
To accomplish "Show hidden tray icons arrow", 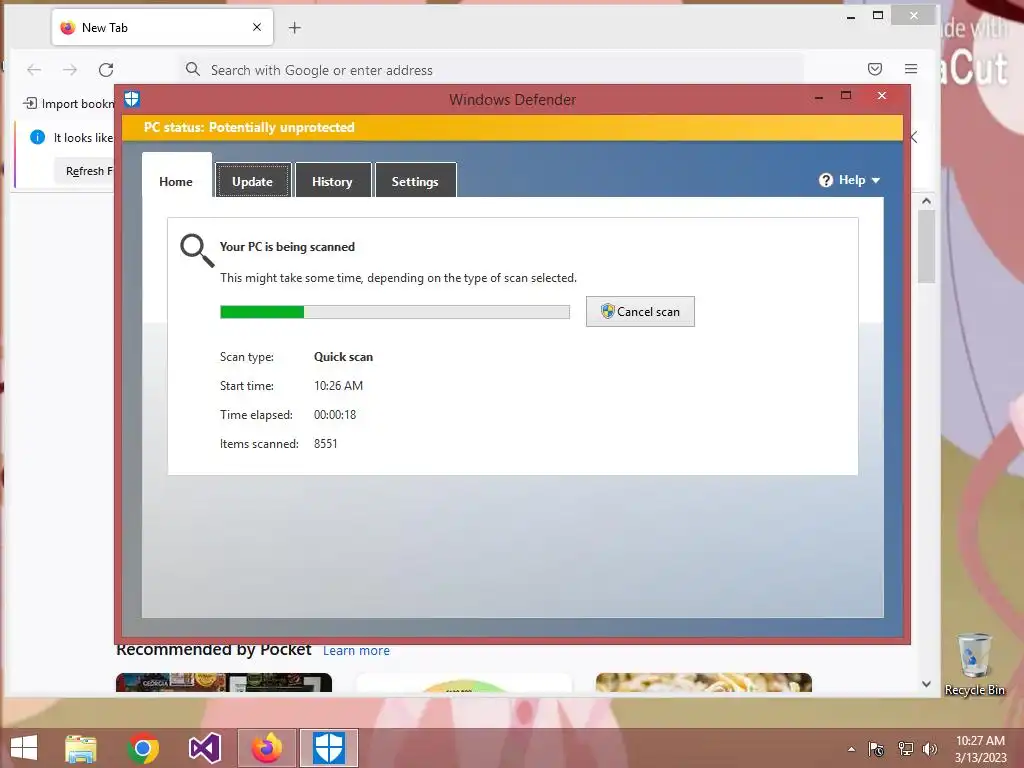I will tap(851, 749).
